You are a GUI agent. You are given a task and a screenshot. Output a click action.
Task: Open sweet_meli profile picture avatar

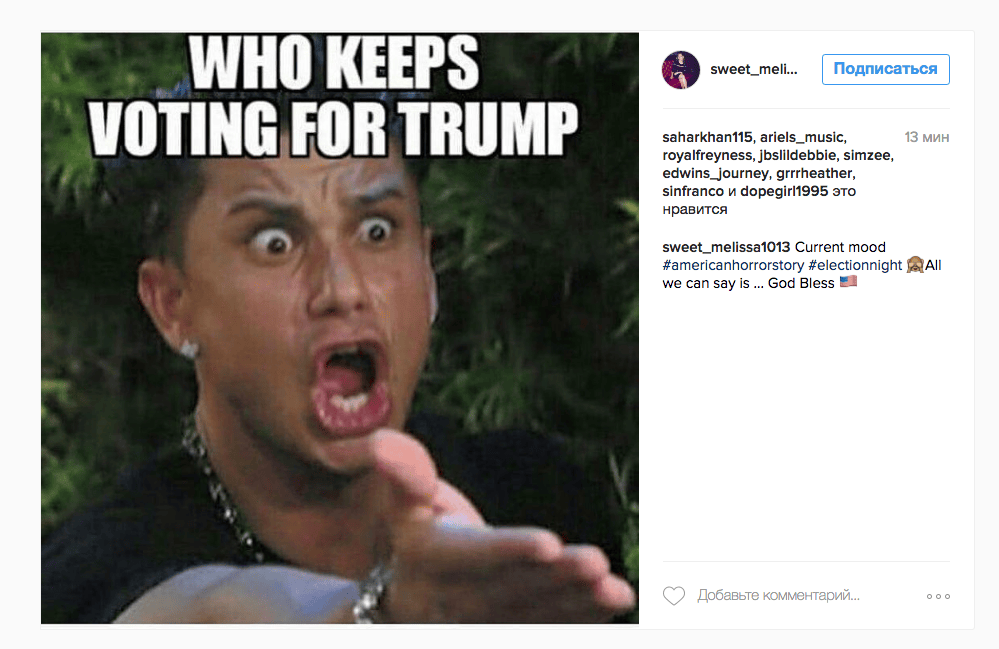pyautogui.click(x=680, y=69)
